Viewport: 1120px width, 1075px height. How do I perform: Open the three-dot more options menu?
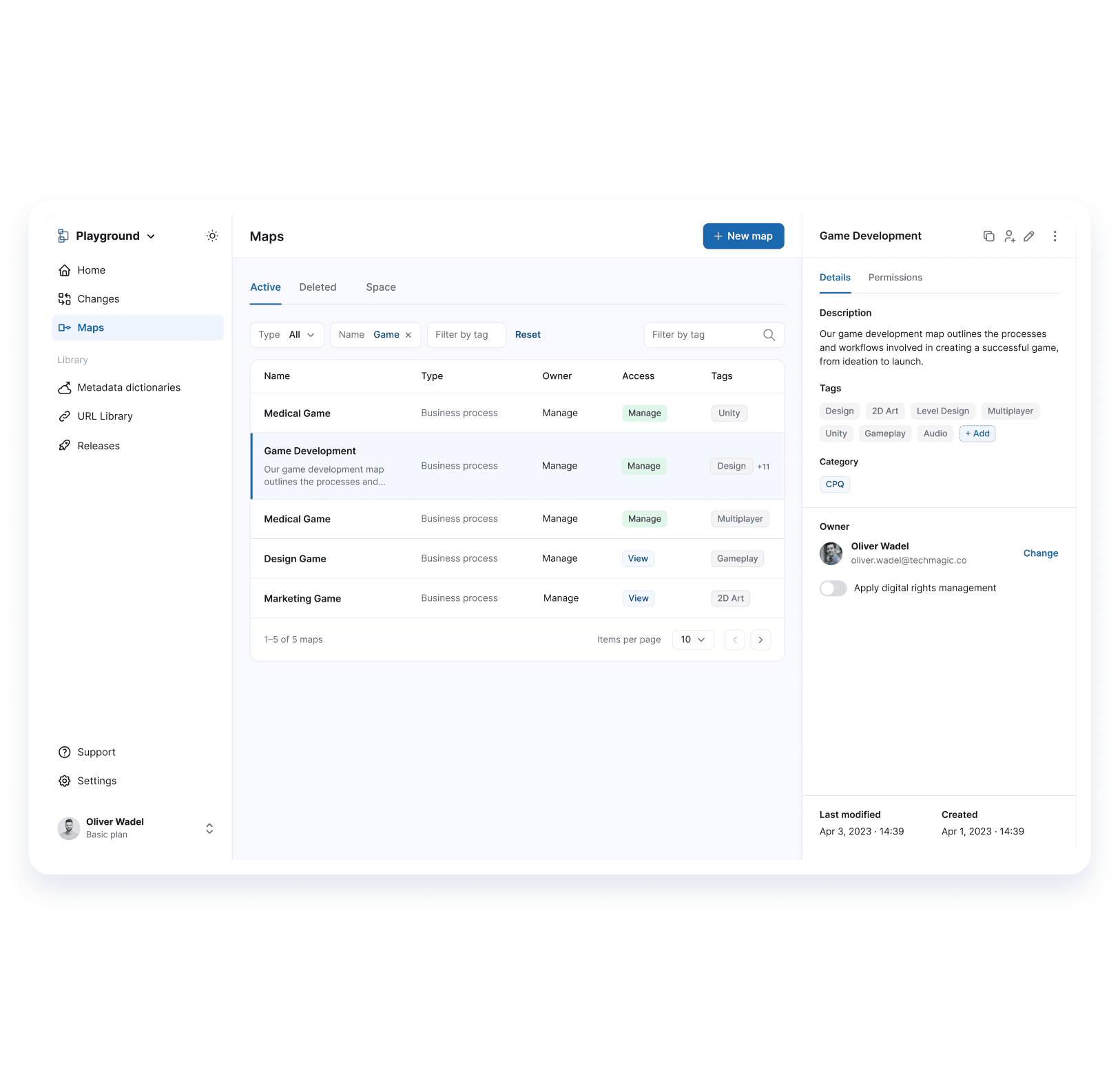tap(1055, 236)
